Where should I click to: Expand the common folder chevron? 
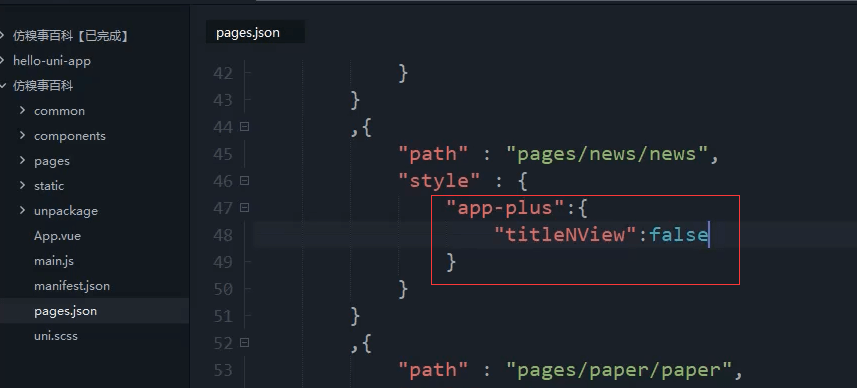pyautogui.click(x=22, y=110)
